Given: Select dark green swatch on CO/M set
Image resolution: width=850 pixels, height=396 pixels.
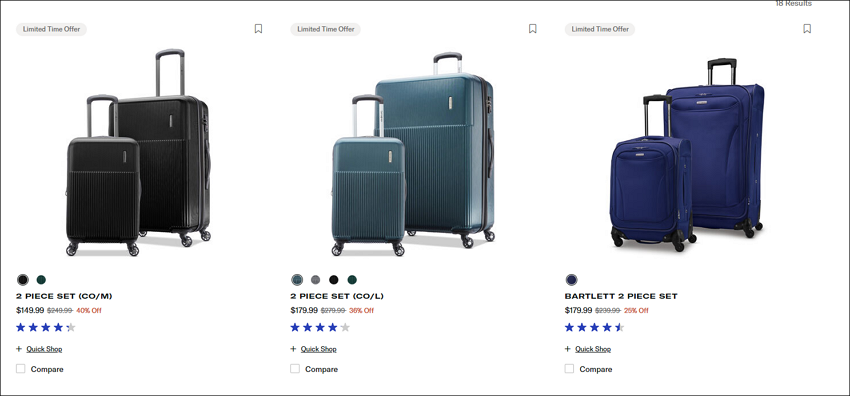Looking at the screenshot, I should pyautogui.click(x=41, y=280).
